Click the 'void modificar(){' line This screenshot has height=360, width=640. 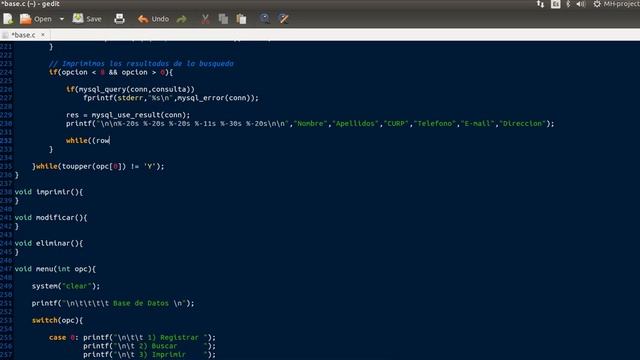pos(51,218)
